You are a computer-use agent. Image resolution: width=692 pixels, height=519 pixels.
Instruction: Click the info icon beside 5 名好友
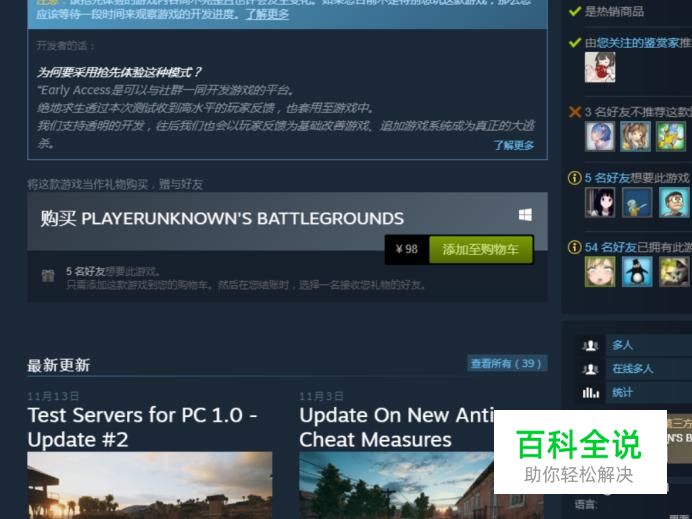tap(574, 178)
